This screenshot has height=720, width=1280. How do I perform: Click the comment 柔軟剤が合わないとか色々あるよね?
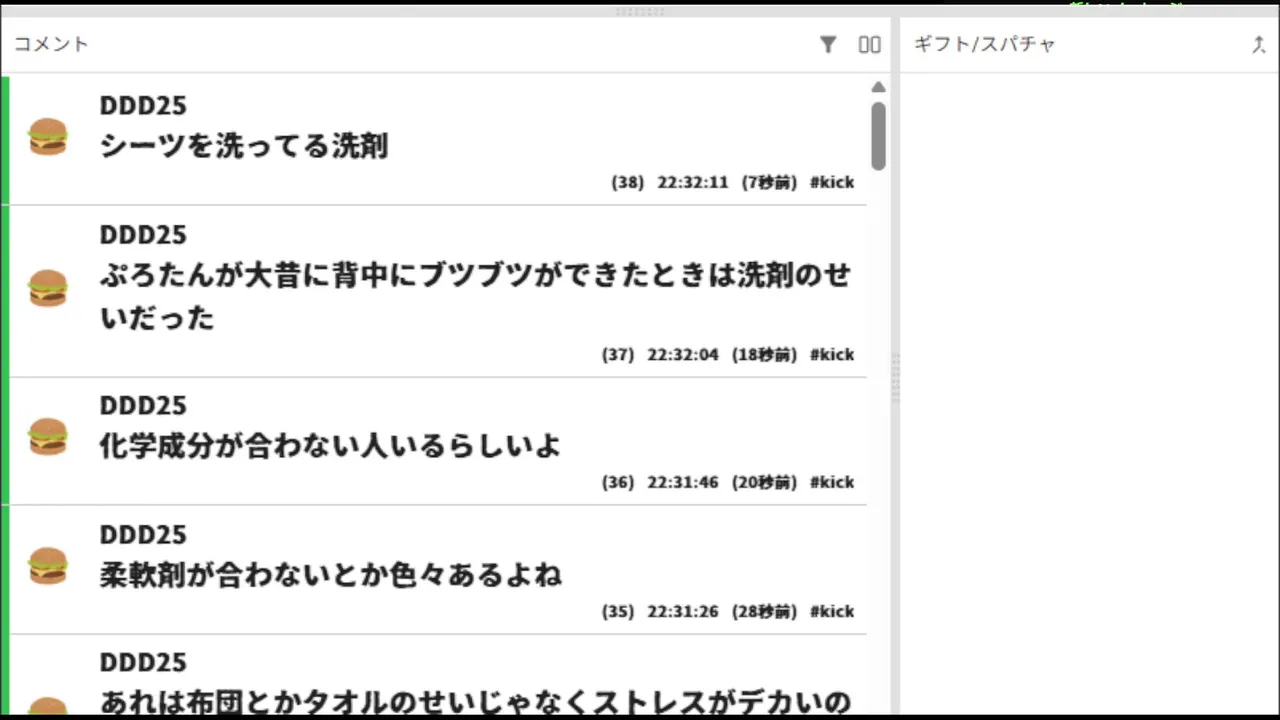point(330,575)
